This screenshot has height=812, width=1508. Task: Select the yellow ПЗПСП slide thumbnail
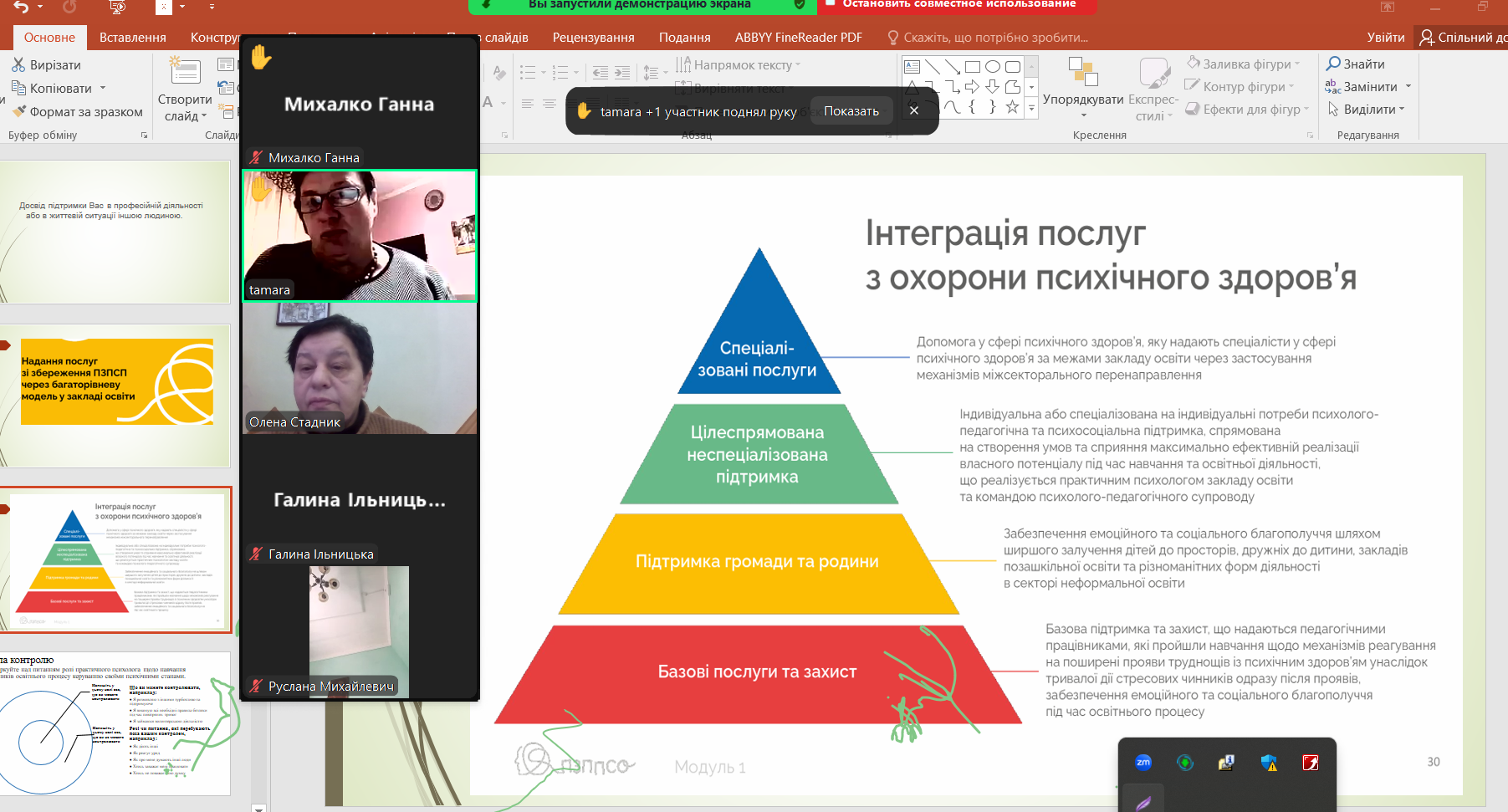tap(116, 381)
